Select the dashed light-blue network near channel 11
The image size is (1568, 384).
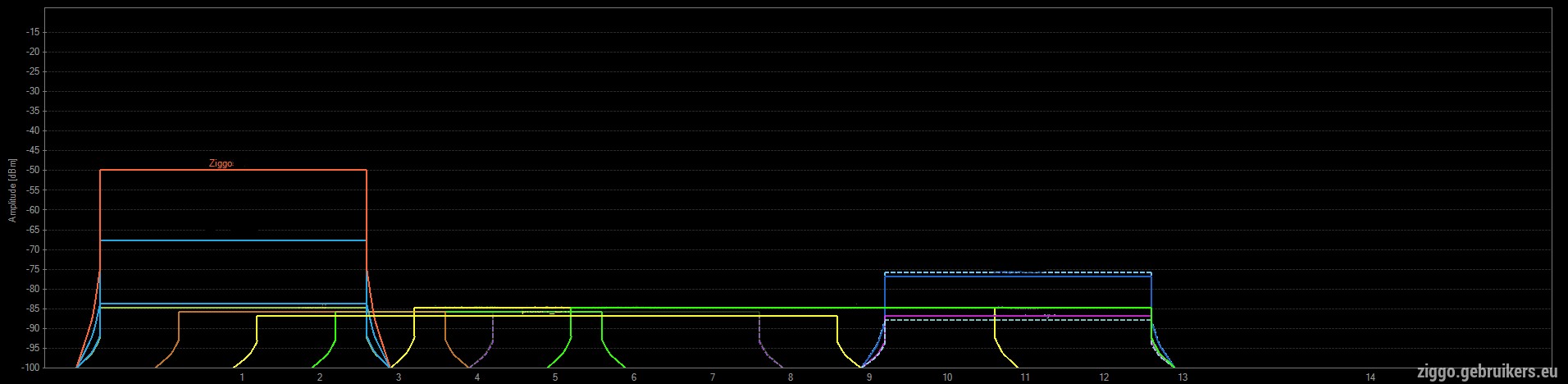point(1018,272)
